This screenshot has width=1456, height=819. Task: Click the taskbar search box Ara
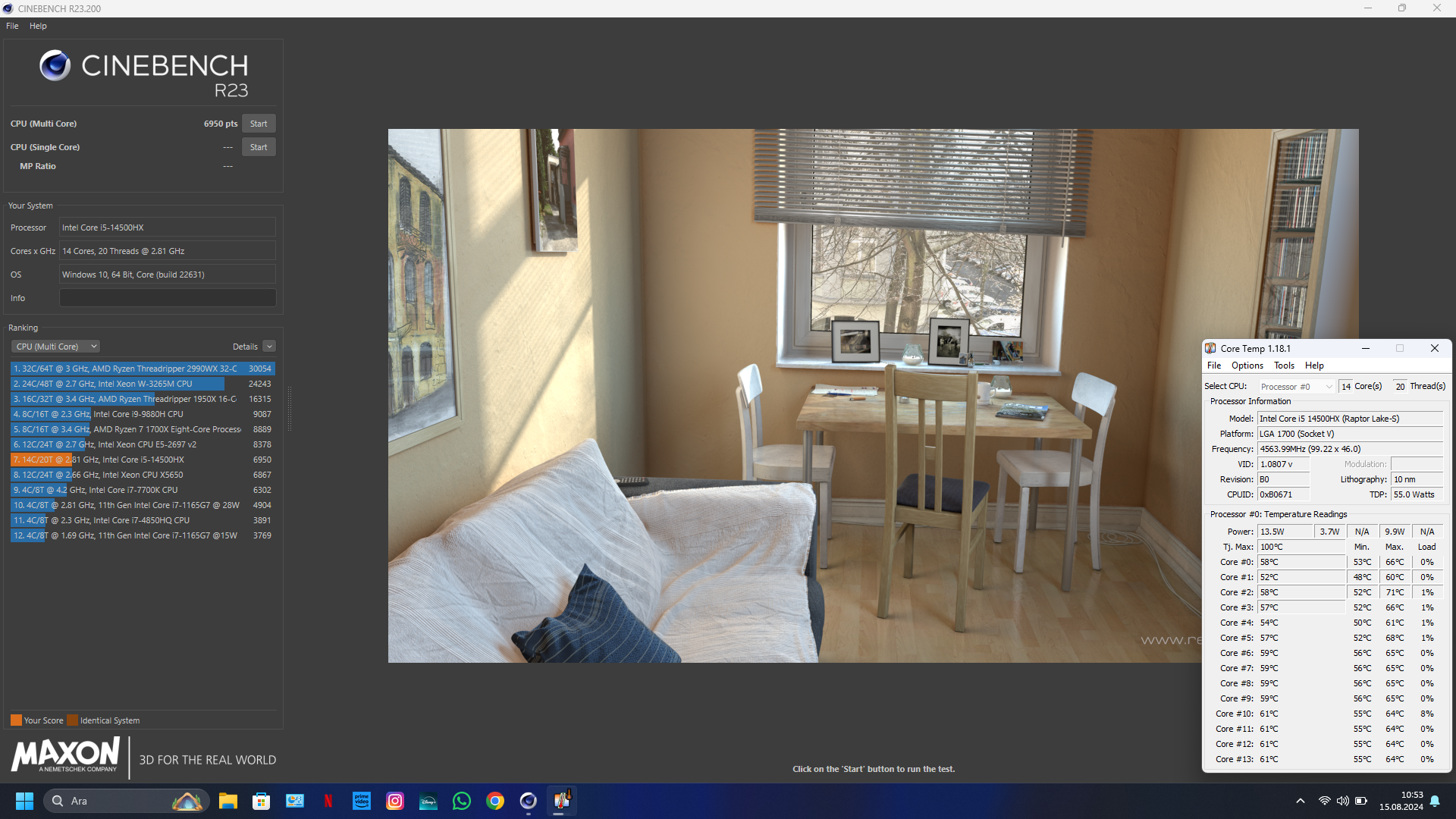(127, 801)
